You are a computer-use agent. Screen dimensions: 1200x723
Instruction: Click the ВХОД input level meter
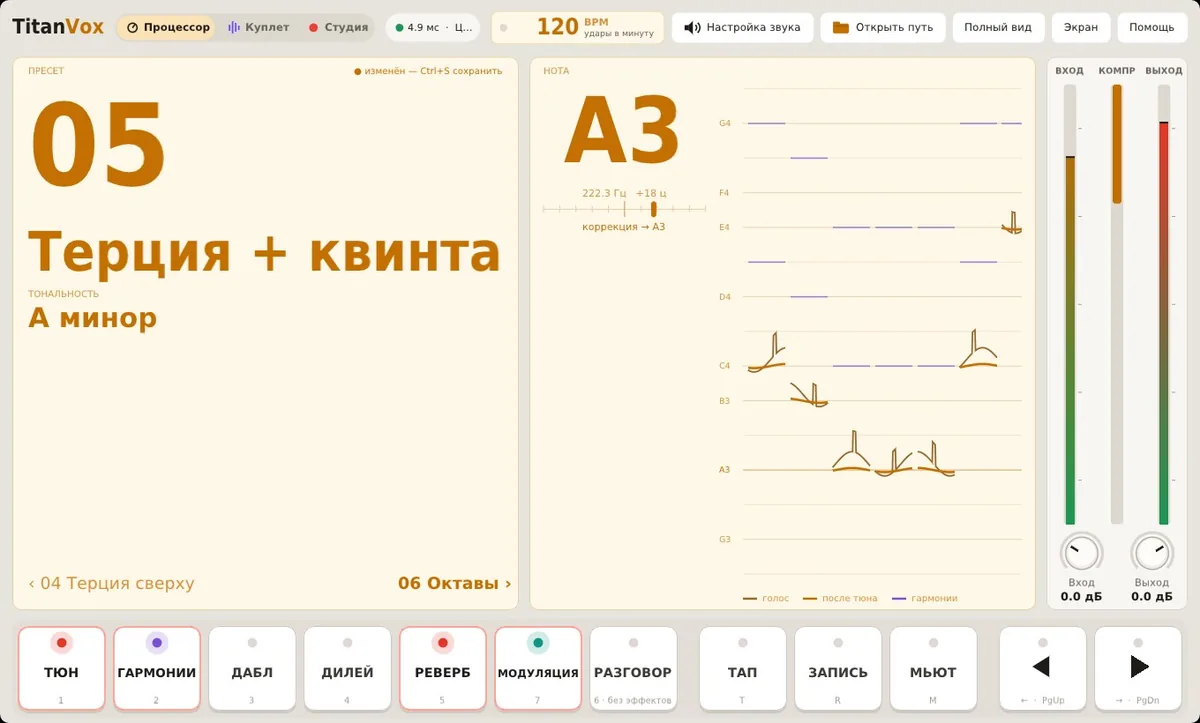click(1069, 304)
